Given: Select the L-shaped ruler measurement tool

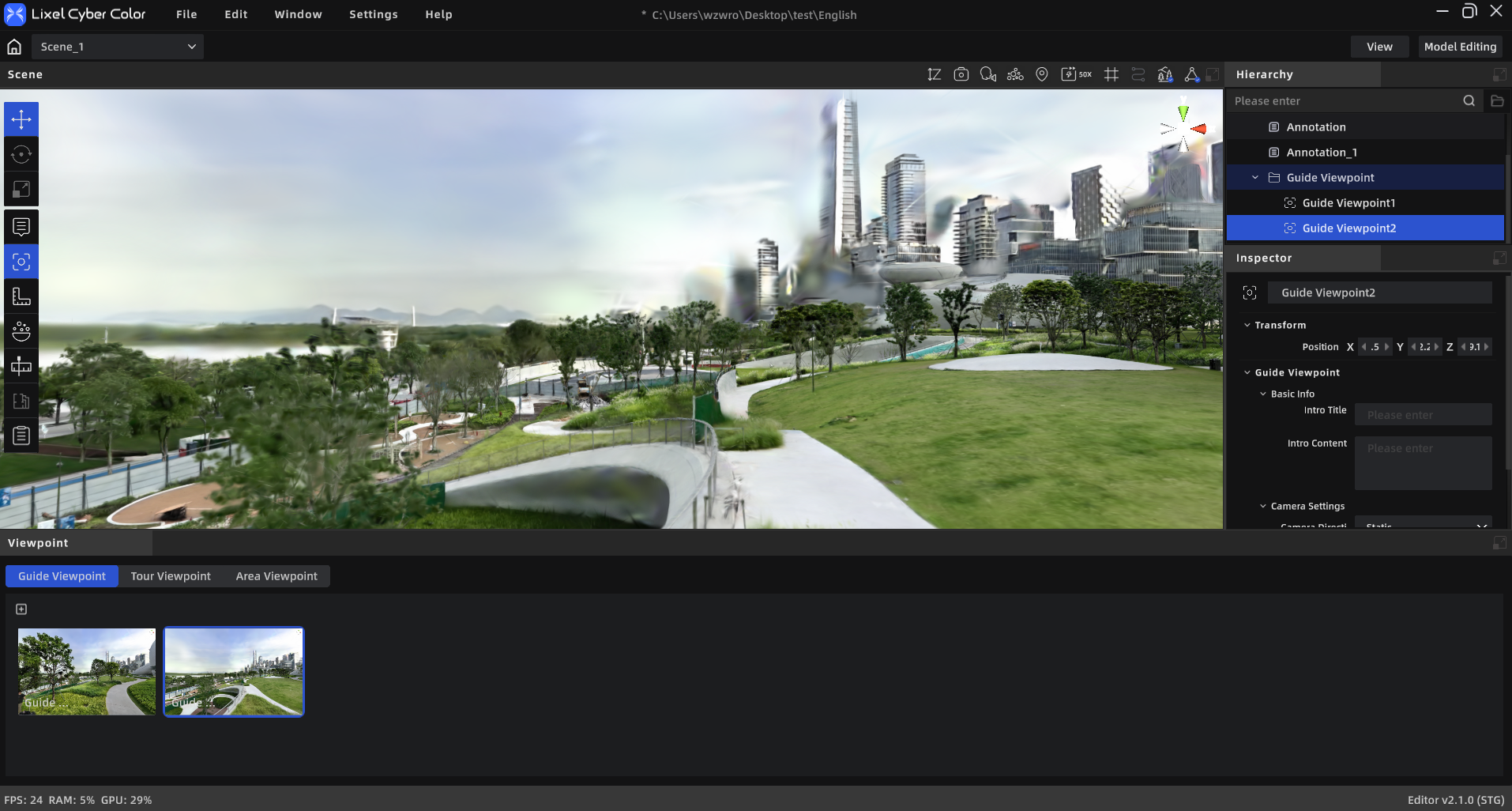Looking at the screenshot, I should (21, 296).
